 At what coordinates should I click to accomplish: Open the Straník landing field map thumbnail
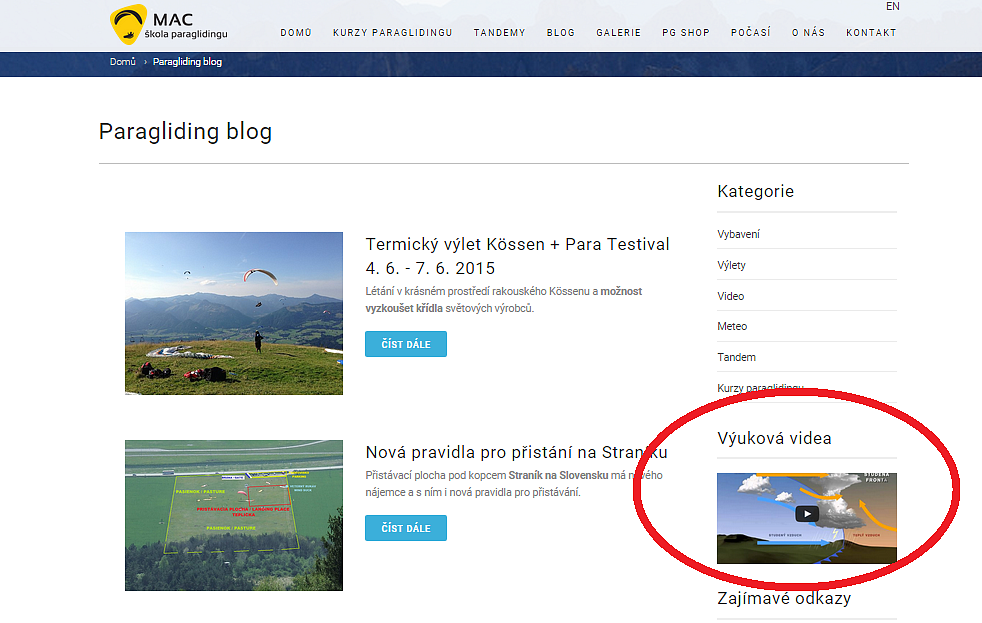pos(234,515)
